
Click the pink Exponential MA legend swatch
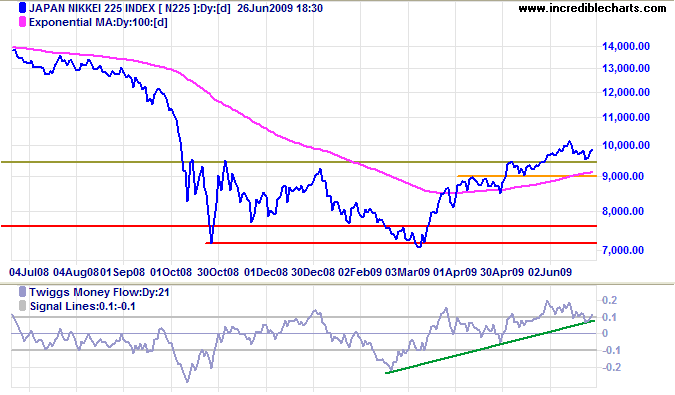tap(22, 22)
